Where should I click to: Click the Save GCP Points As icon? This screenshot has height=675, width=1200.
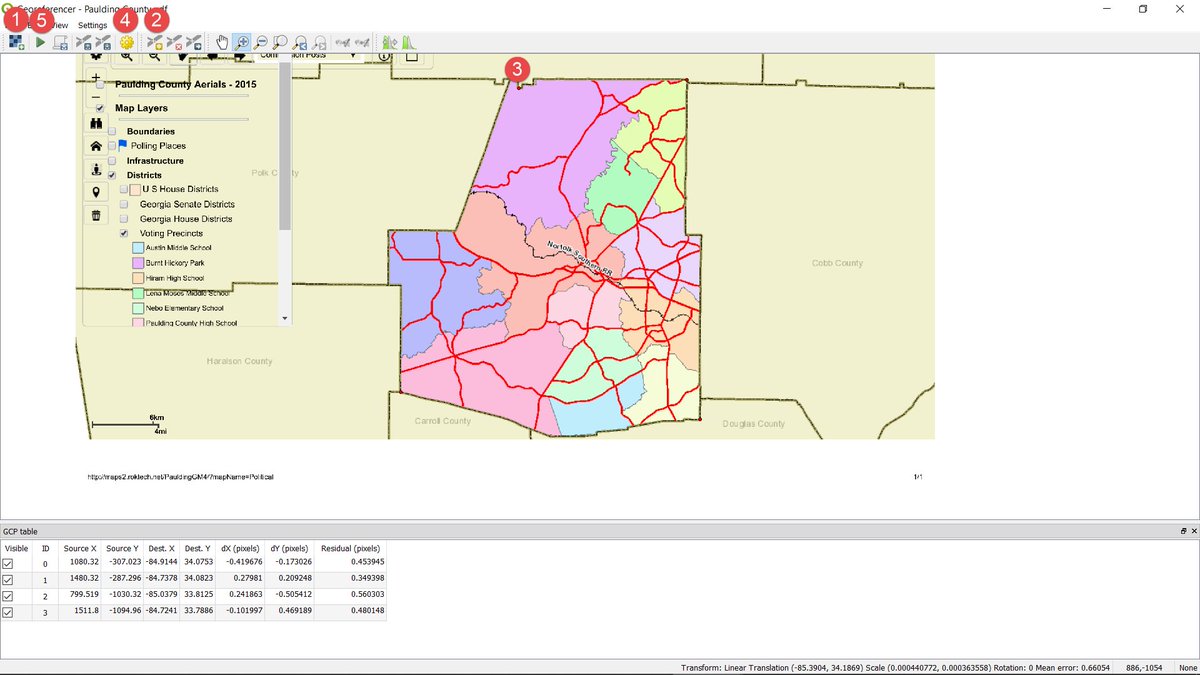pyautogui.click(x=104, y=42)
